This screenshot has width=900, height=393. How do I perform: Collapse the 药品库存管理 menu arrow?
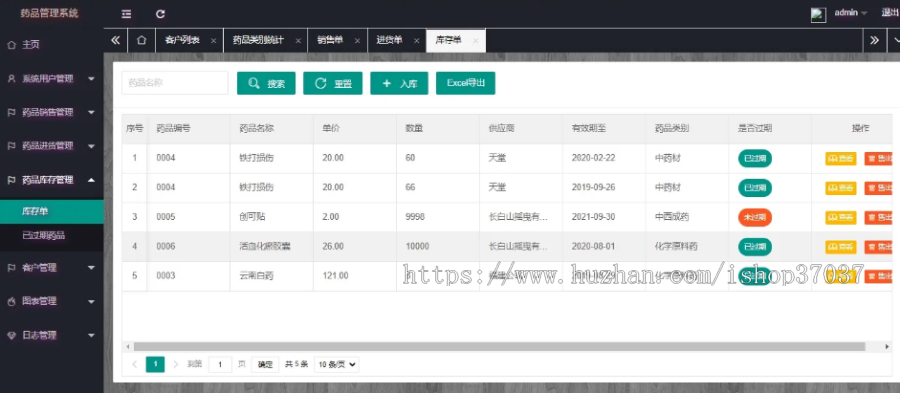click(92, 180)
